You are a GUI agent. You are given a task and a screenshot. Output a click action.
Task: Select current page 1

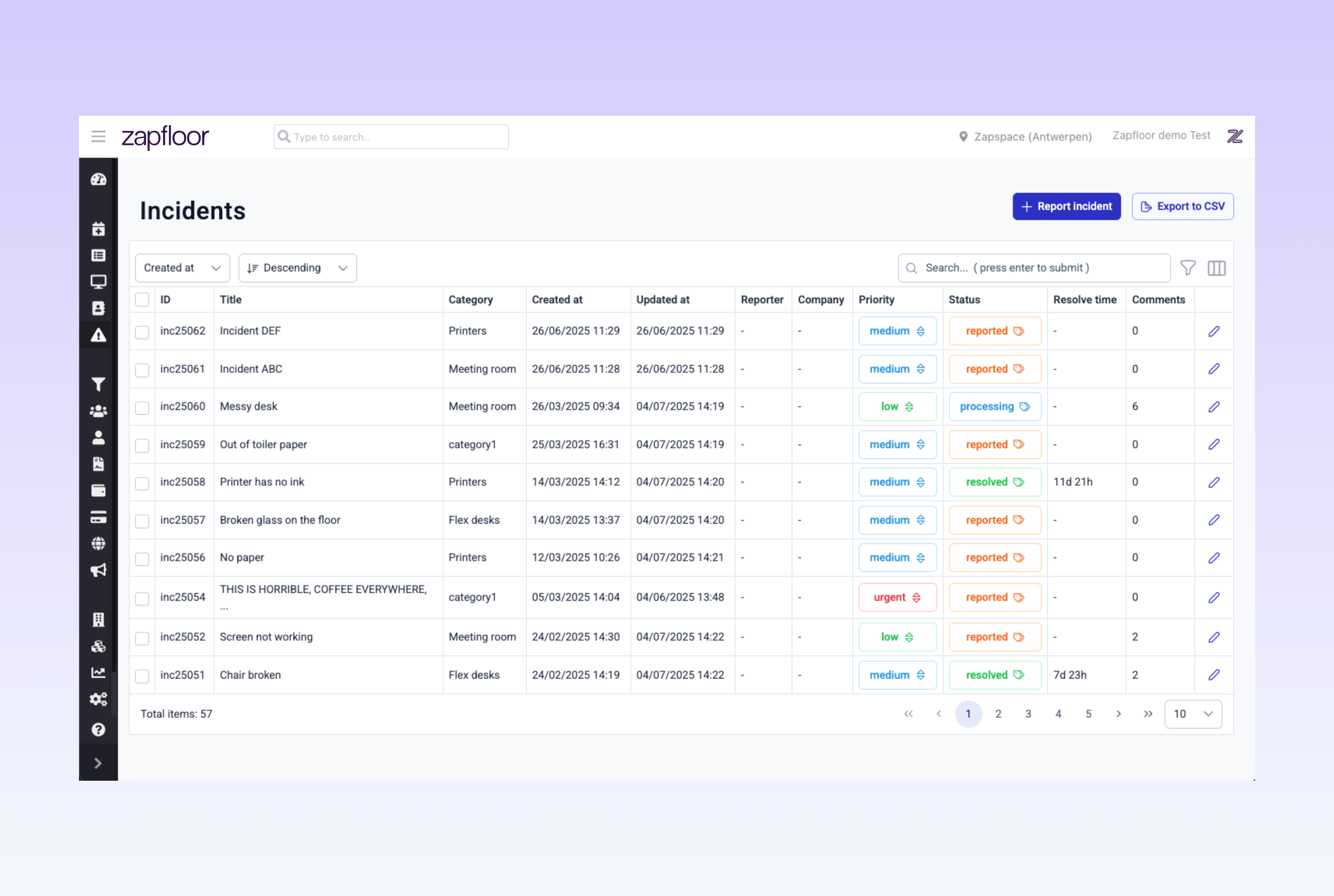click(968, 714)
